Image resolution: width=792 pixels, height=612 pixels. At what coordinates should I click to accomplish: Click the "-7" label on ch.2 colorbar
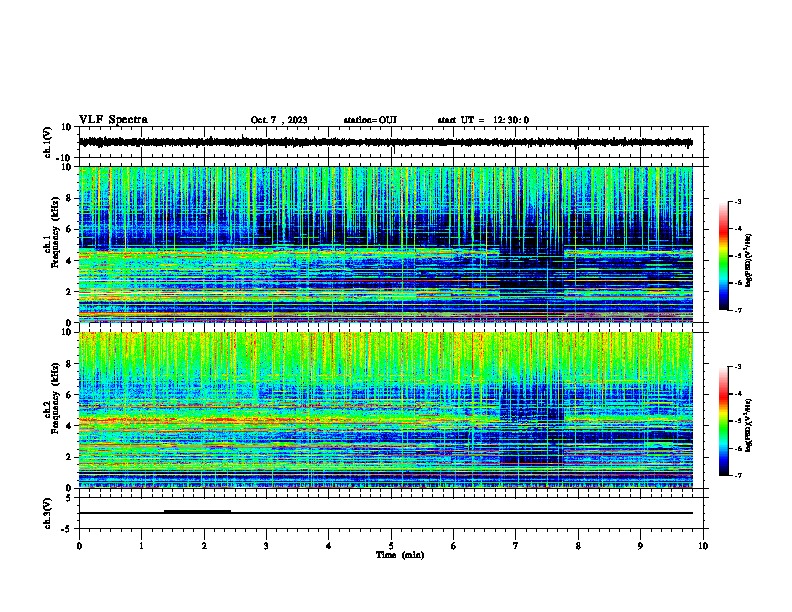click(737, 476)
